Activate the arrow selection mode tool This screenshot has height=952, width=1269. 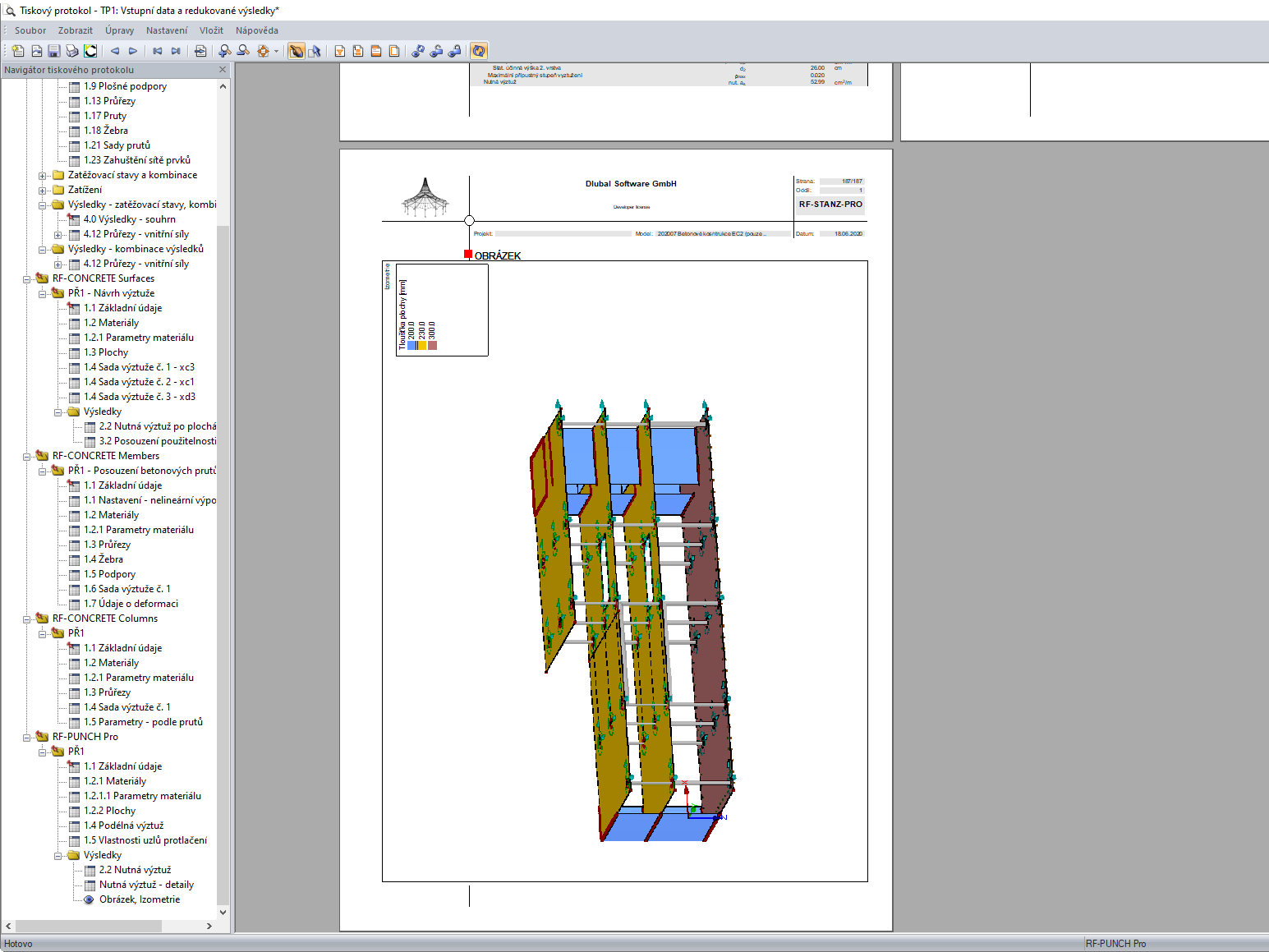click(315, 51)
